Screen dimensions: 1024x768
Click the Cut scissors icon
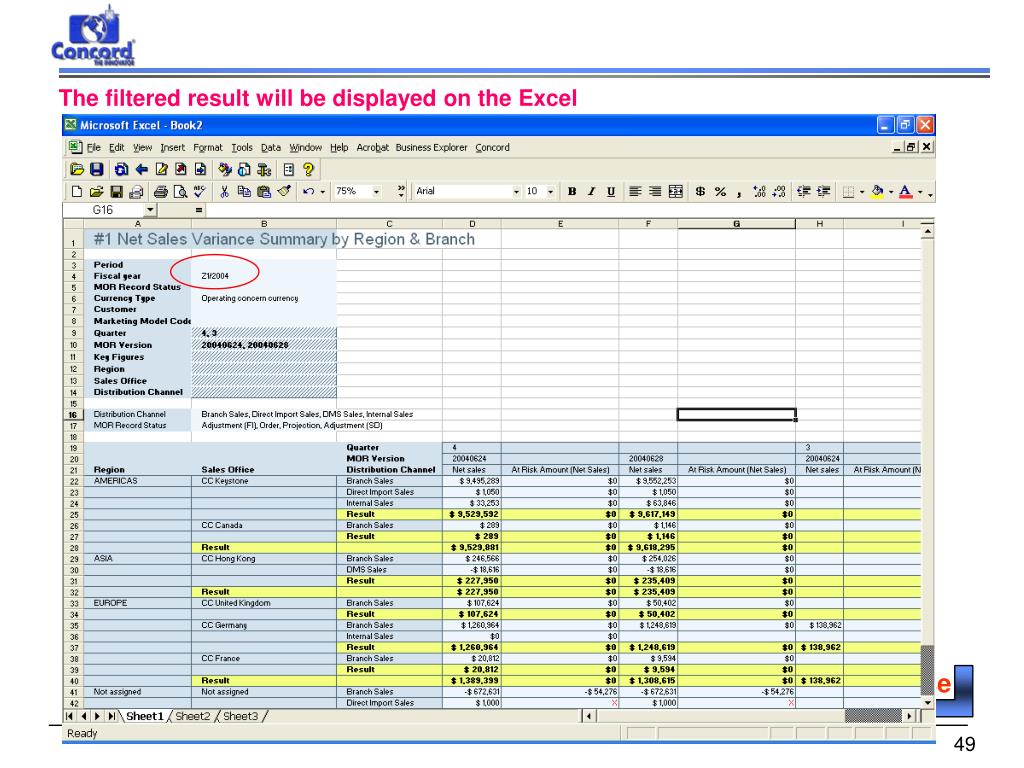pos(224,191)
